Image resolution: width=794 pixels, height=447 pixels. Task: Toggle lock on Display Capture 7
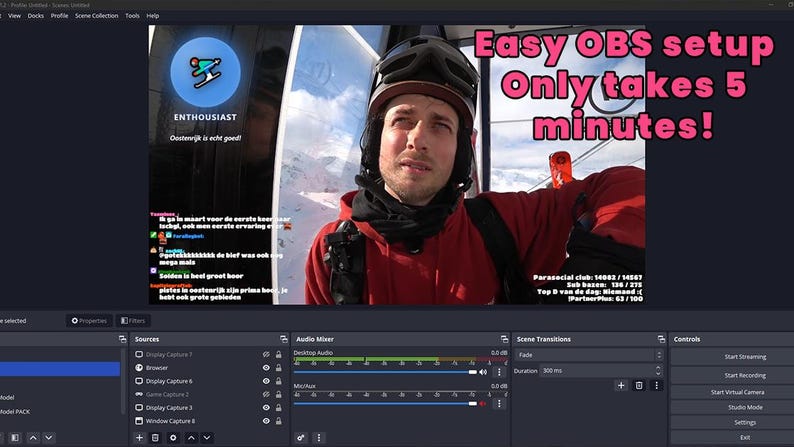coord(279,354)
